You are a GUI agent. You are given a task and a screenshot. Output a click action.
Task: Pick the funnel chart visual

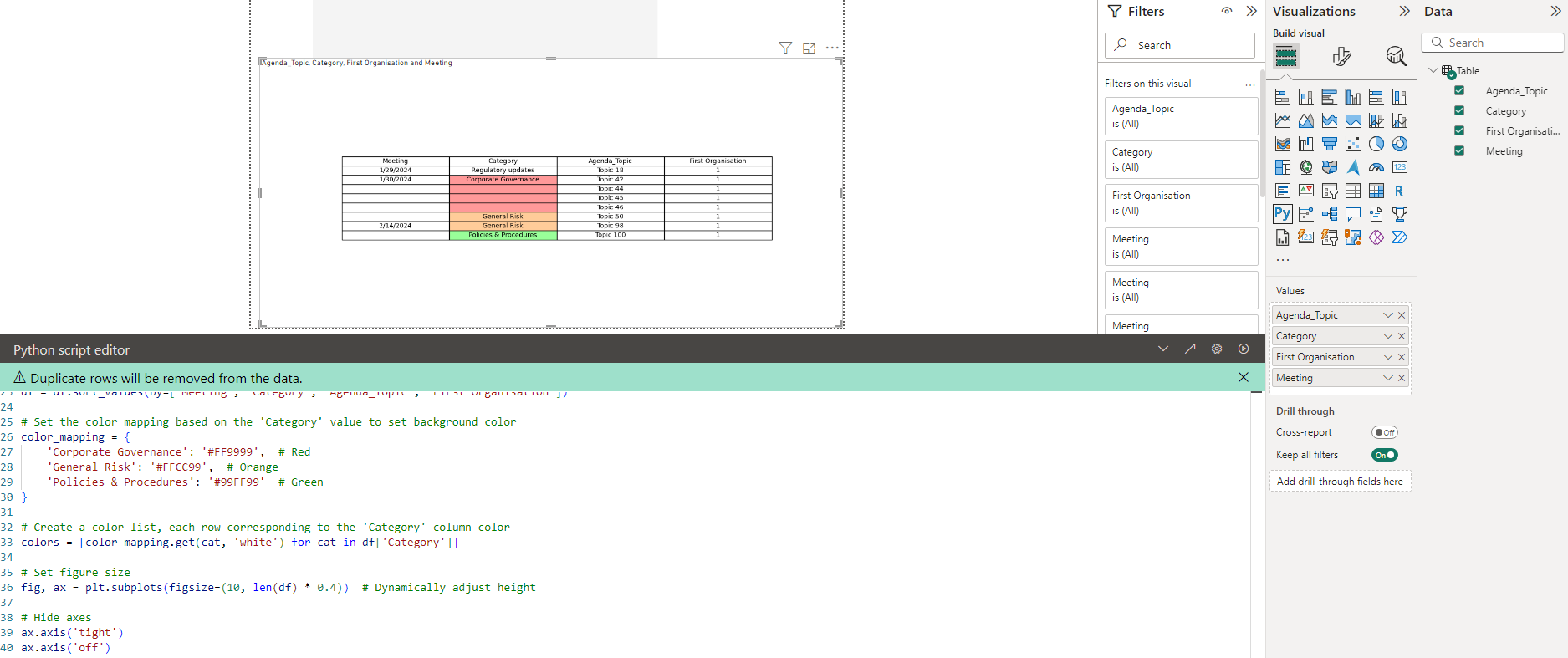[x=1329, y=144]
